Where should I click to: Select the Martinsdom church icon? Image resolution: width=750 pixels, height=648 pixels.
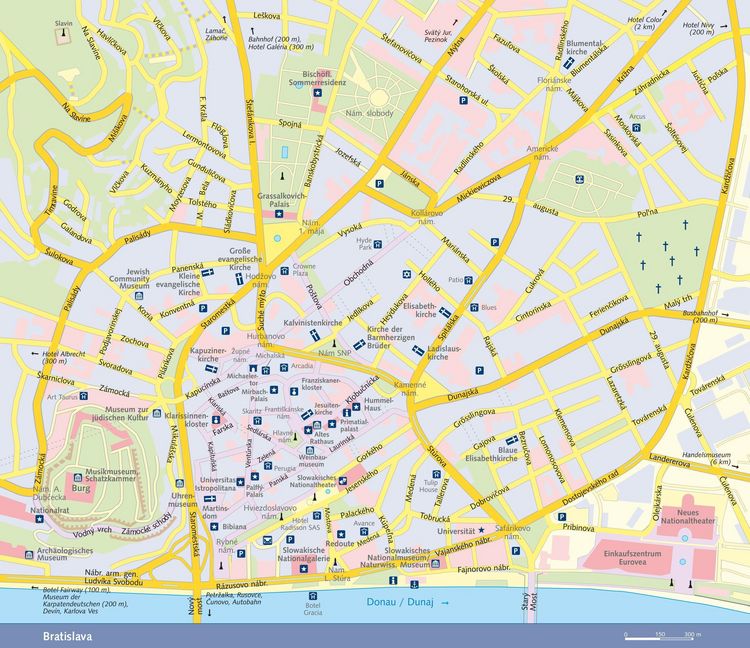(x=209, y=499)
